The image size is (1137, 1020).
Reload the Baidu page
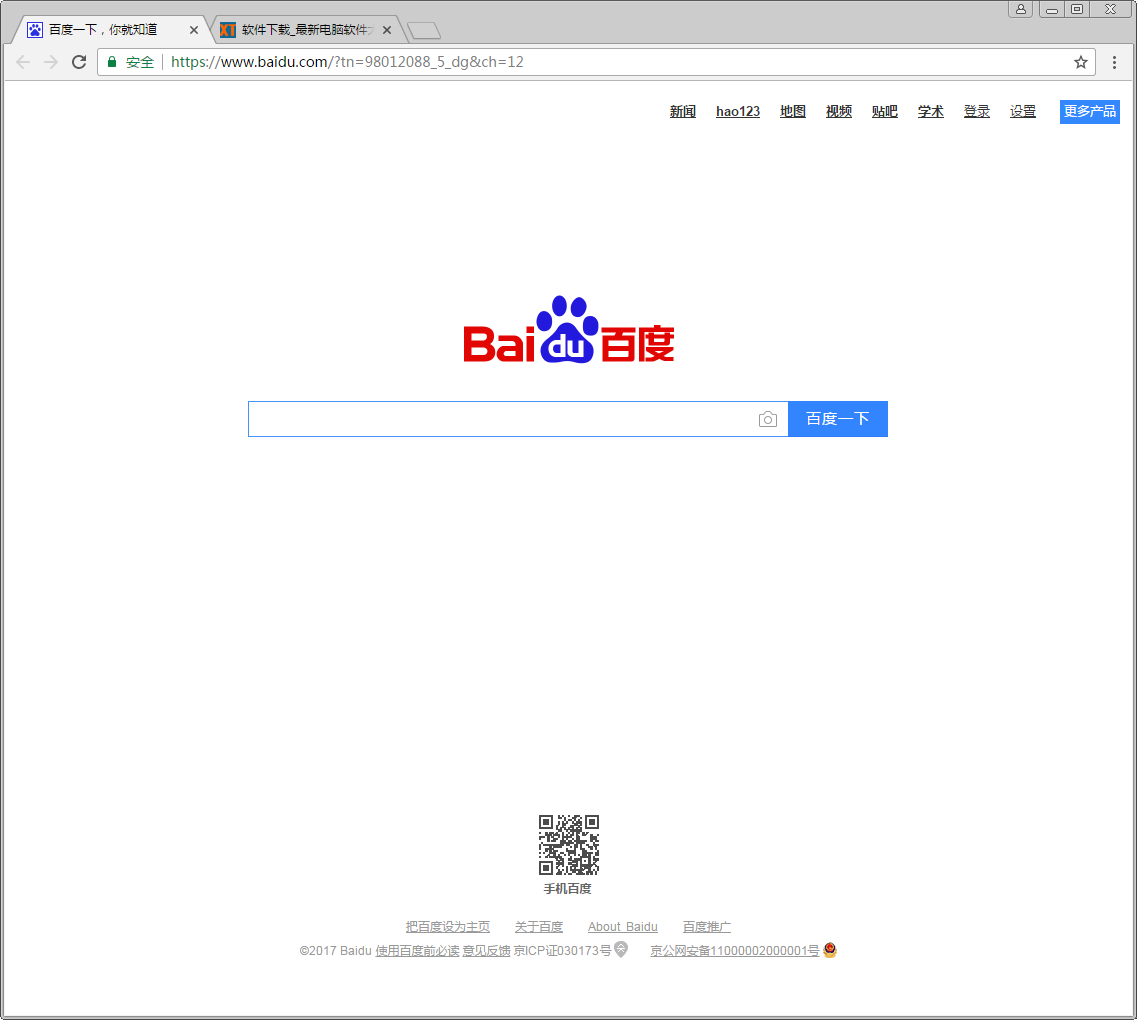79,62
